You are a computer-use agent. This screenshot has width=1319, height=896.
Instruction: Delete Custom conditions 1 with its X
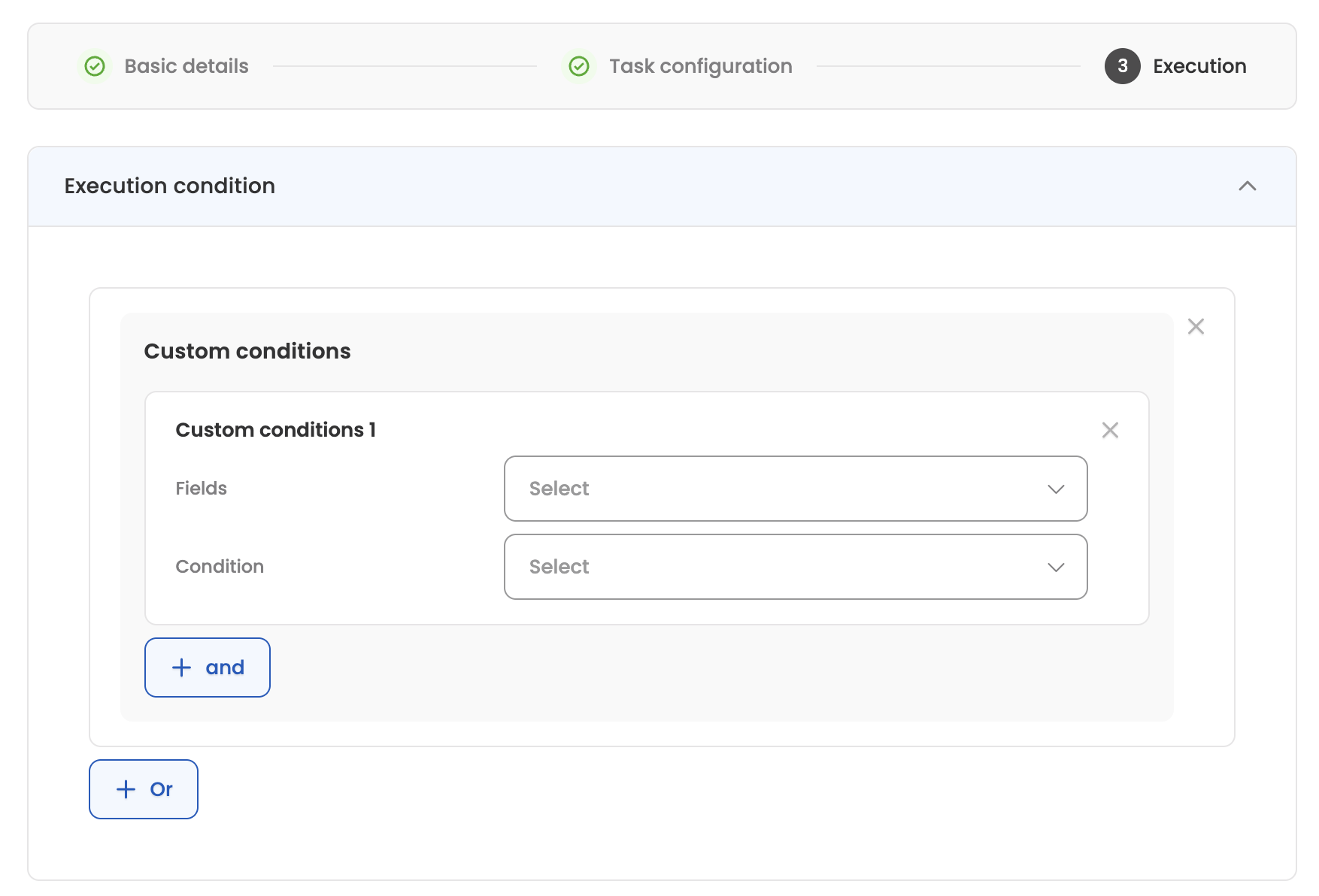point(1110,430)
